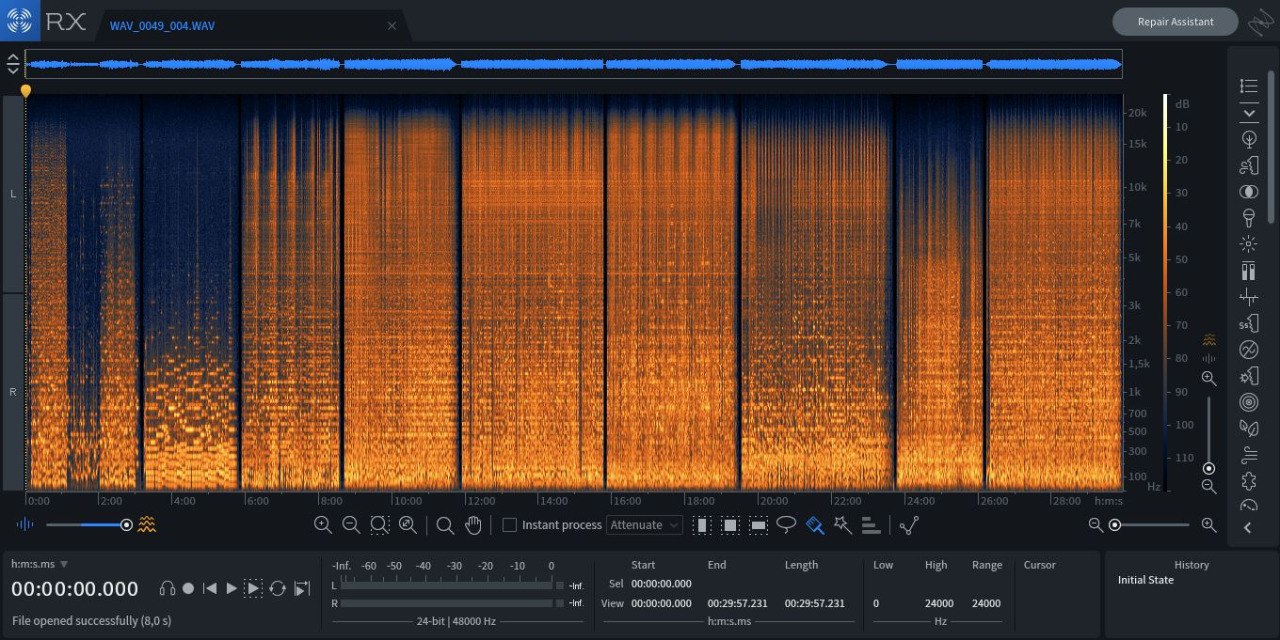This screenshot has height=640, width=1280.
Task: Toggle monitoring with the headphones icon
Action: click(x=167, y=588)
